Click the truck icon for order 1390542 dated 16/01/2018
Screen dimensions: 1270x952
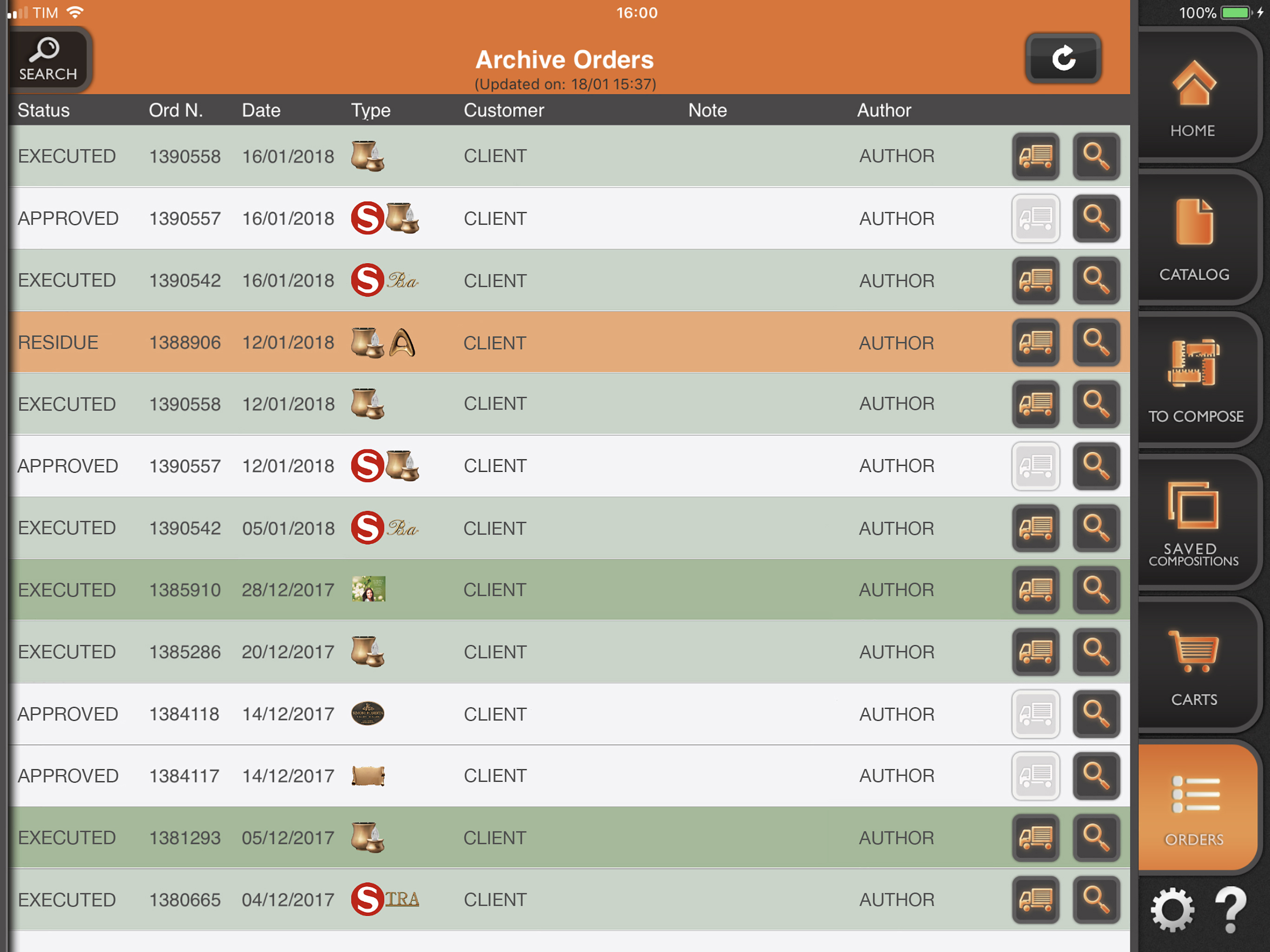point(1036,280)
